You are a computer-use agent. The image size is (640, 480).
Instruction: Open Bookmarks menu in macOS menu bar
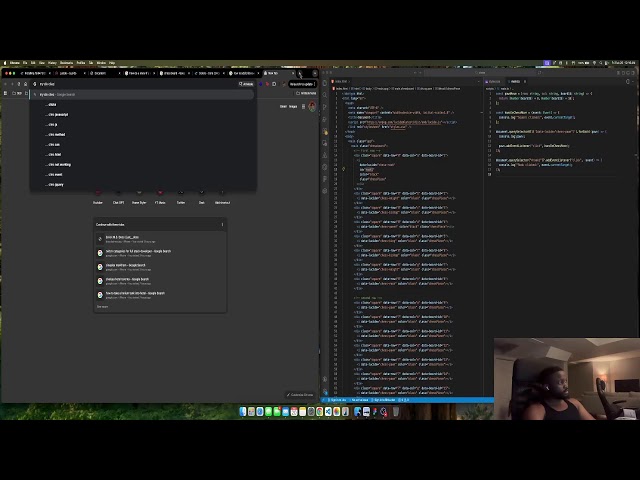[66, 63]
